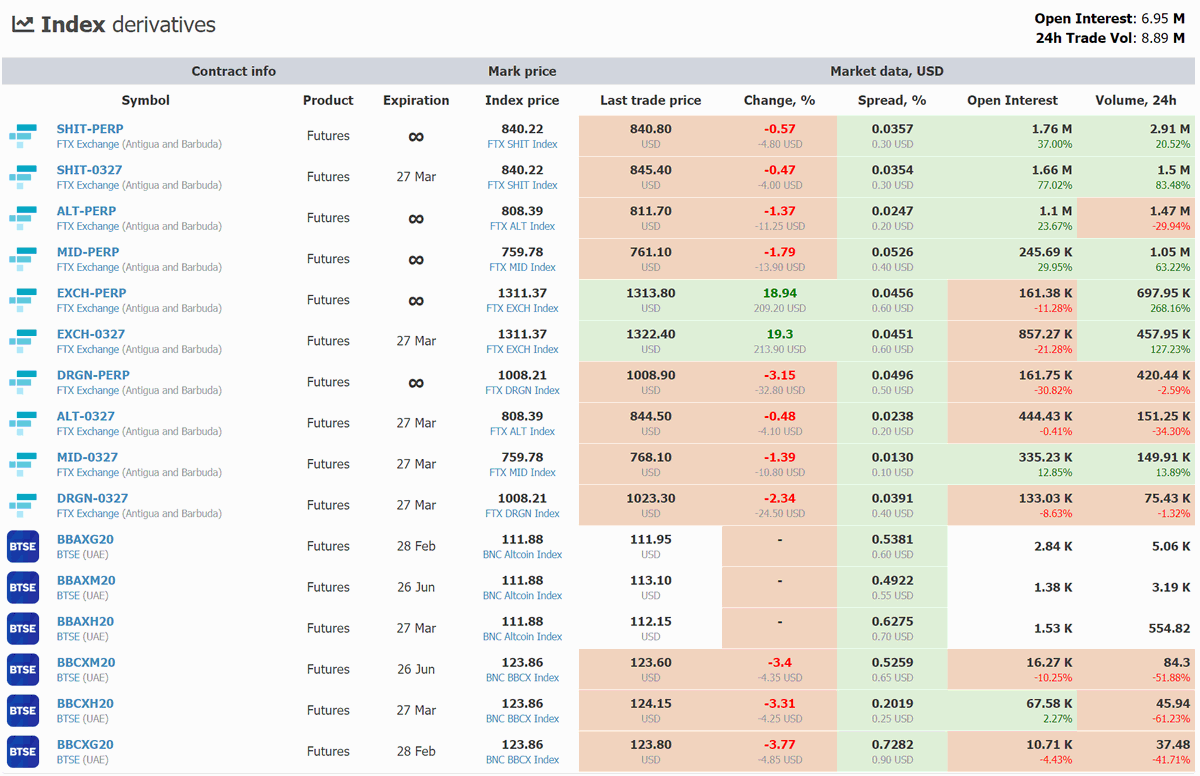The image size is (1200, 776).
Task: Open BNC BBCX Index link in BBCXM20 row
Action: [522, 677]
